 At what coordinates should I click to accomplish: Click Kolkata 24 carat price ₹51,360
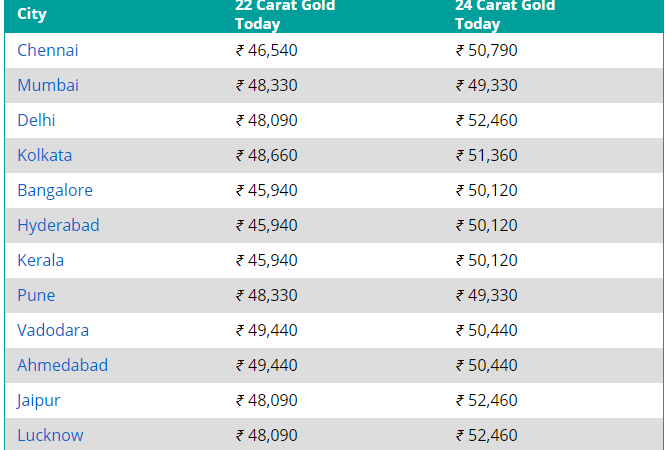tap(487, 155)
